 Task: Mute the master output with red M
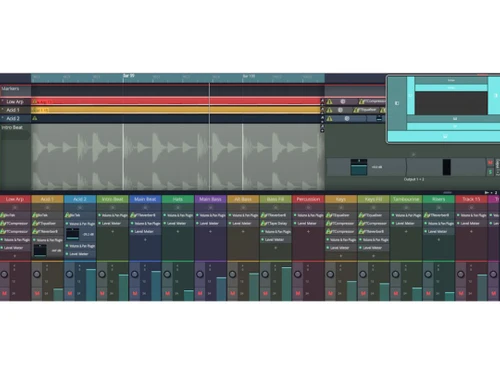[x=490, y=163]
